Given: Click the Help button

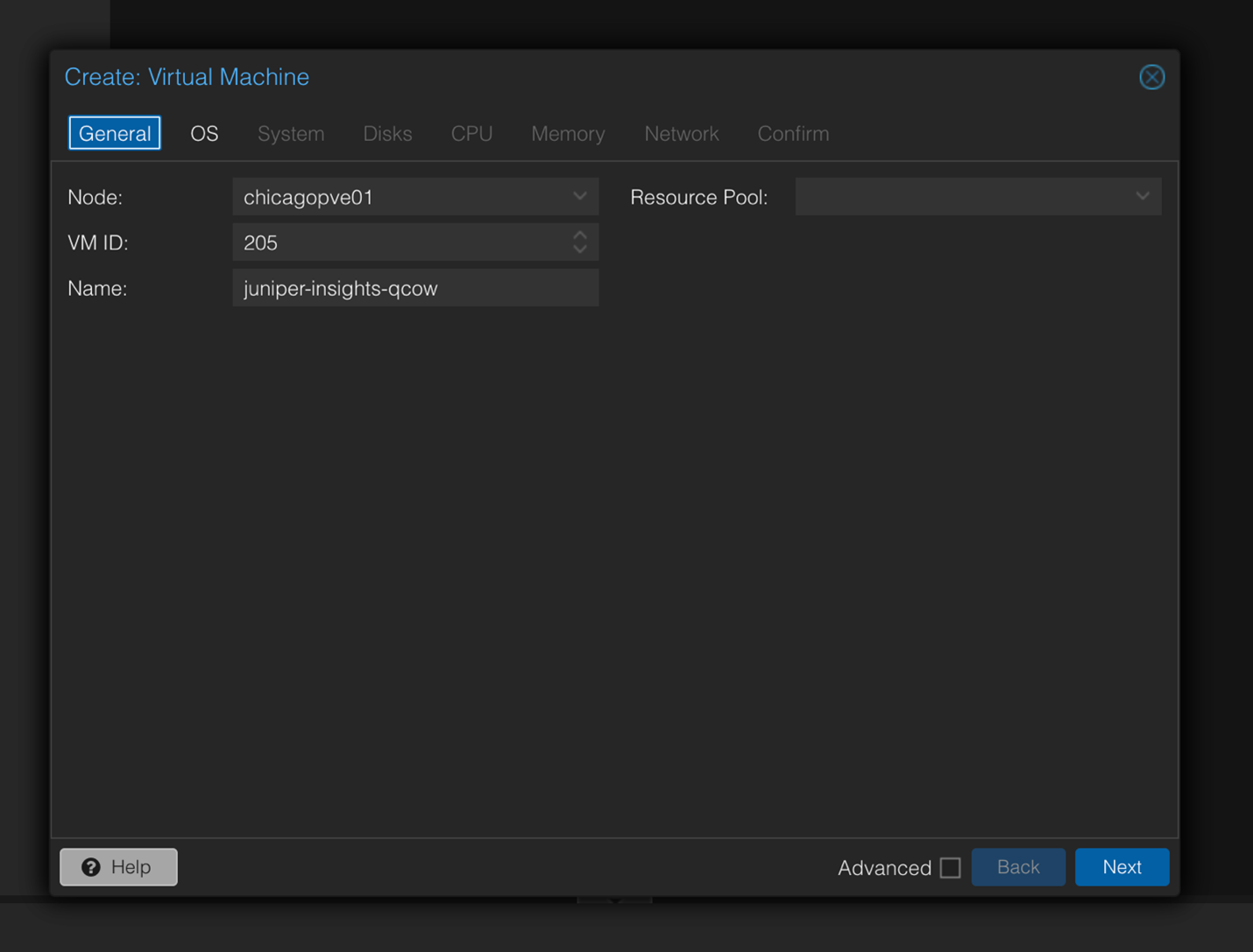Looking at the screenshot, I should coord(118,867).
